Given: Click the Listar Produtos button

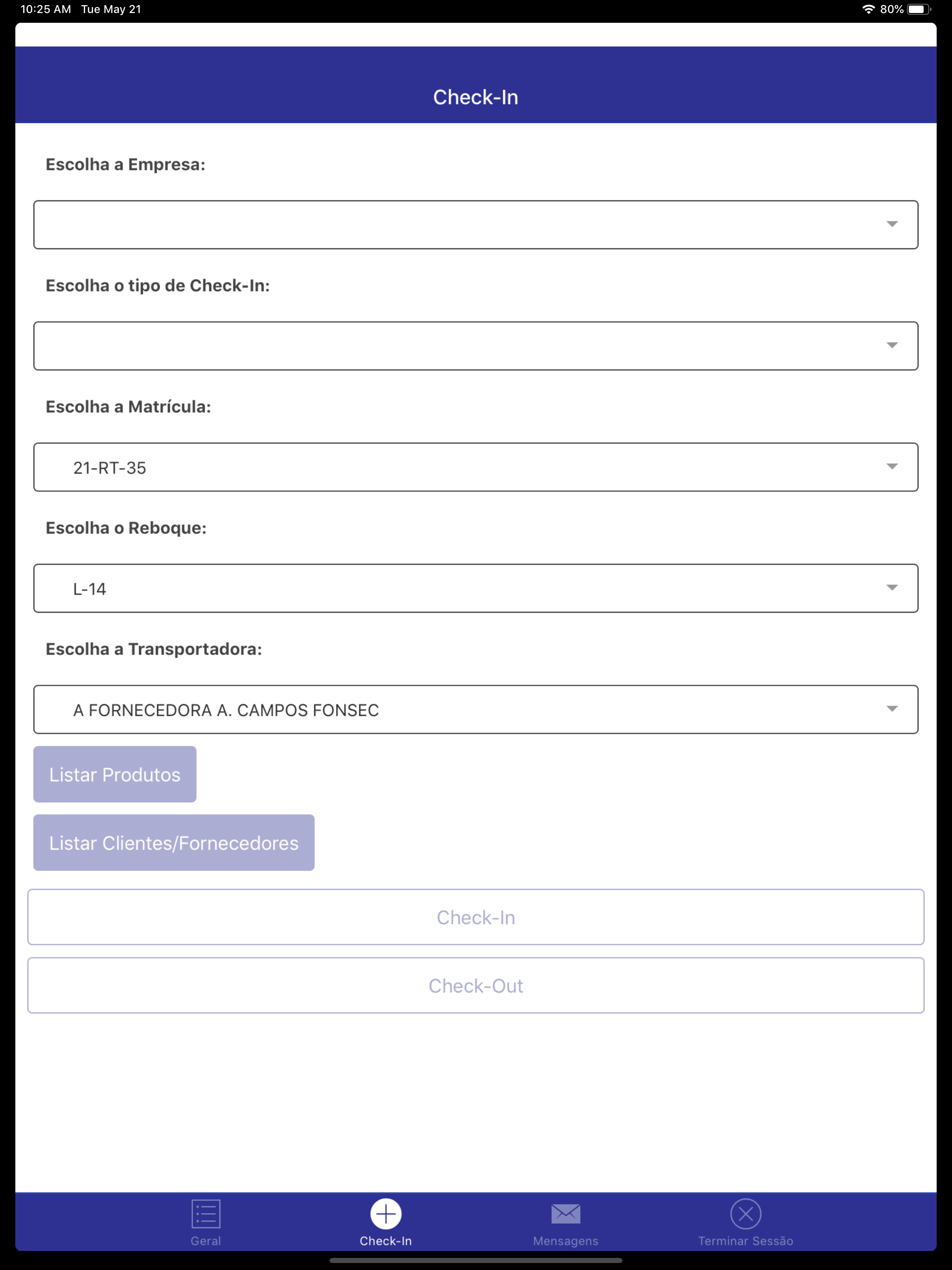Looking at the screenshot, I should coord(115,774).
